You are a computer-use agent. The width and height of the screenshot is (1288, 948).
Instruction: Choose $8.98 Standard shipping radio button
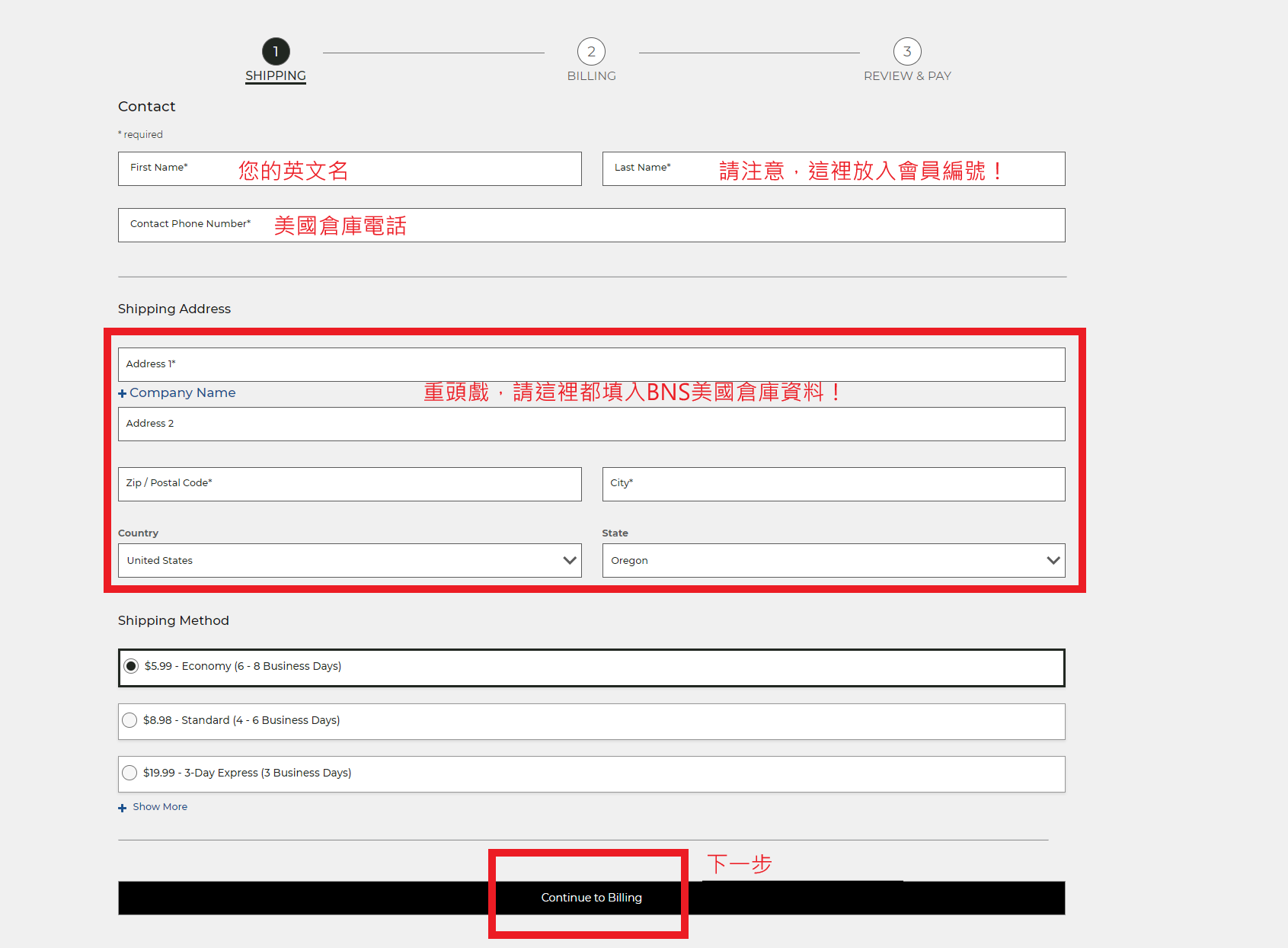click(130, 720)
